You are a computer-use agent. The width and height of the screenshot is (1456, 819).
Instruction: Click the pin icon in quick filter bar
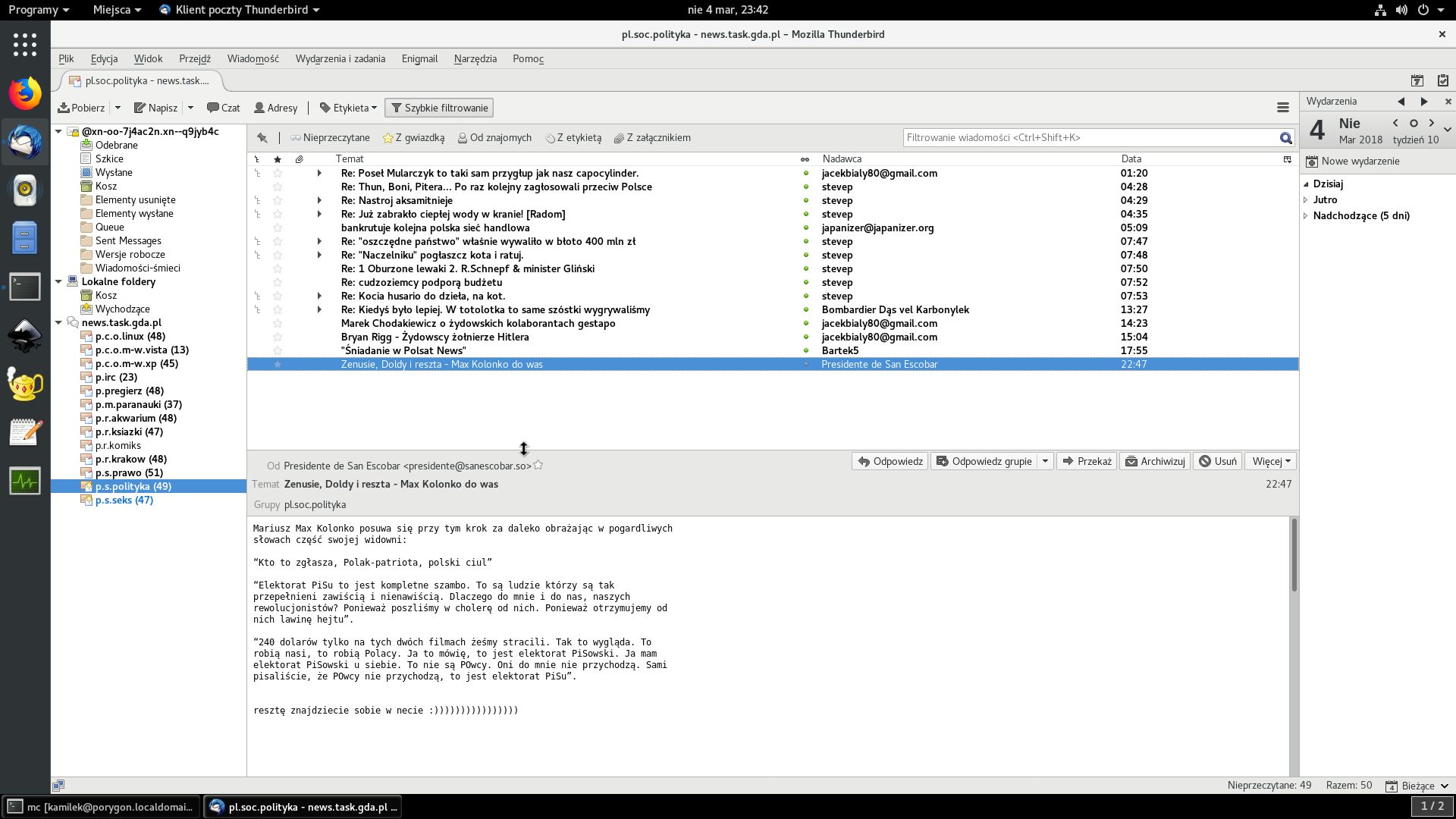262,138
